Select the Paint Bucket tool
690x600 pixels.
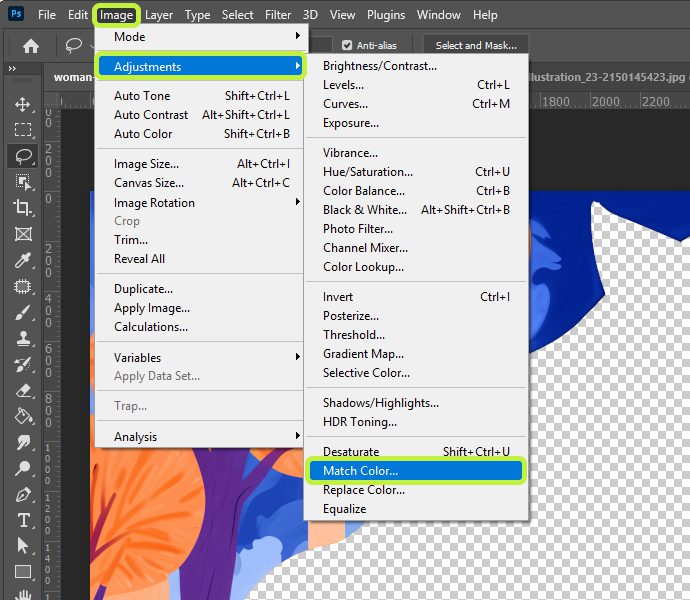point(22,416)
